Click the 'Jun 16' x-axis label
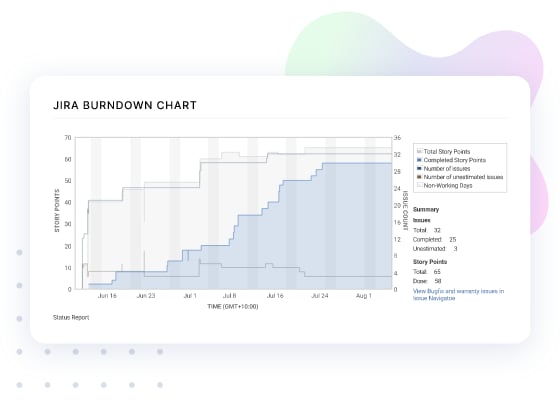Image resolution: width=560 pixels, height=420 pixels. 107,296
